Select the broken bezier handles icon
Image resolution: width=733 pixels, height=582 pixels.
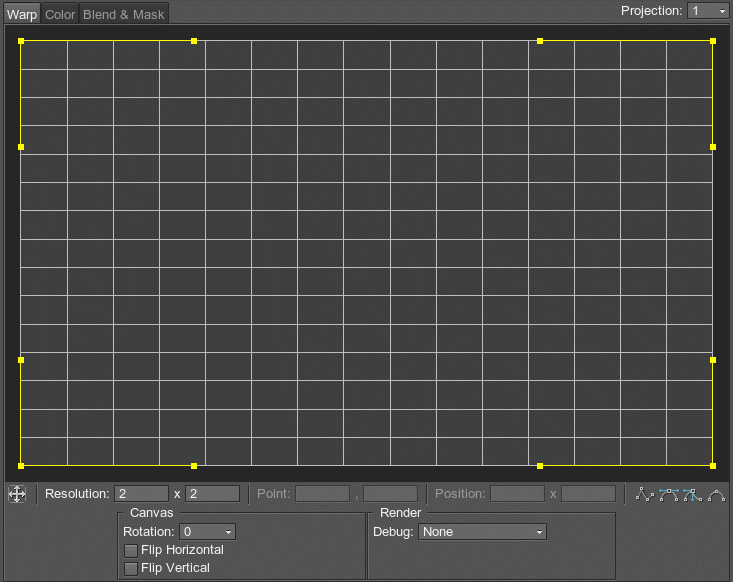[692, 494]
